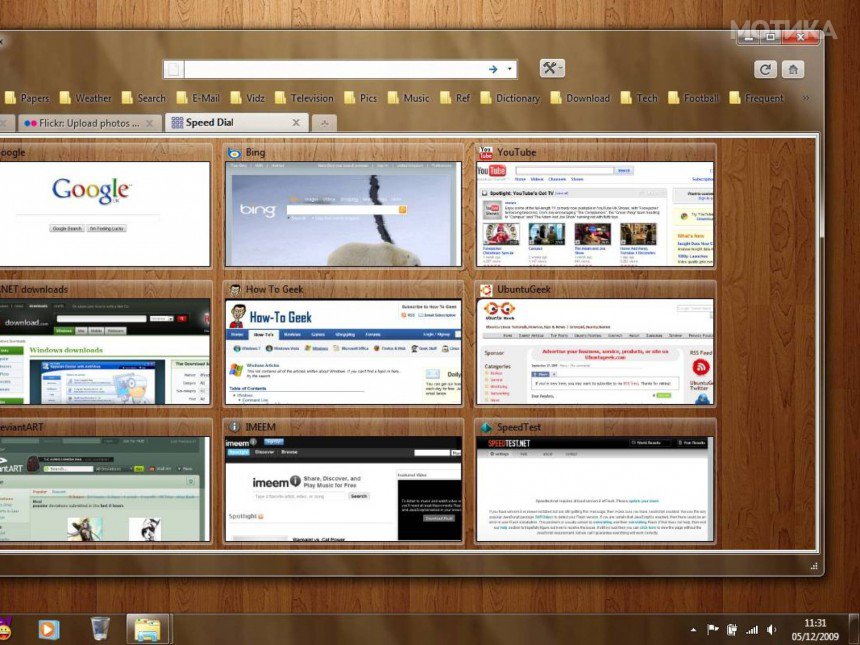This screenshot has height=645, width=860.
Task: Click the blue go arrow in address bar
Action: point(493,69)
